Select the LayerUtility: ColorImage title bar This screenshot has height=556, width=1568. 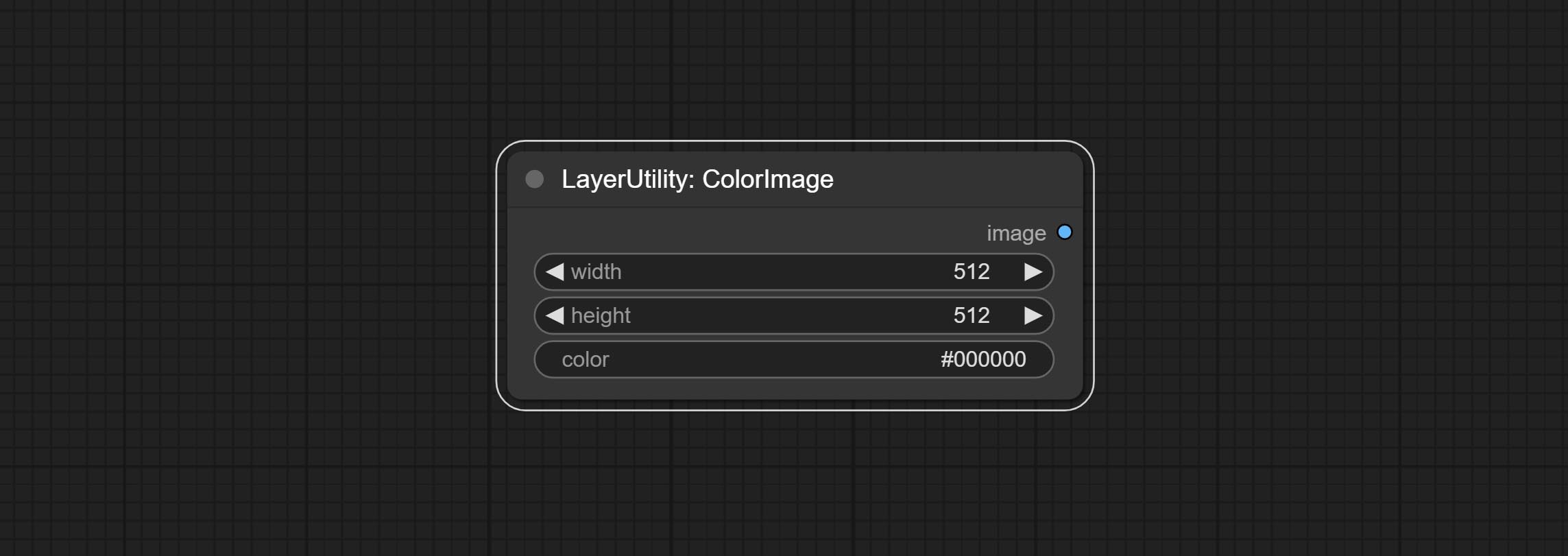pos(795,179)
